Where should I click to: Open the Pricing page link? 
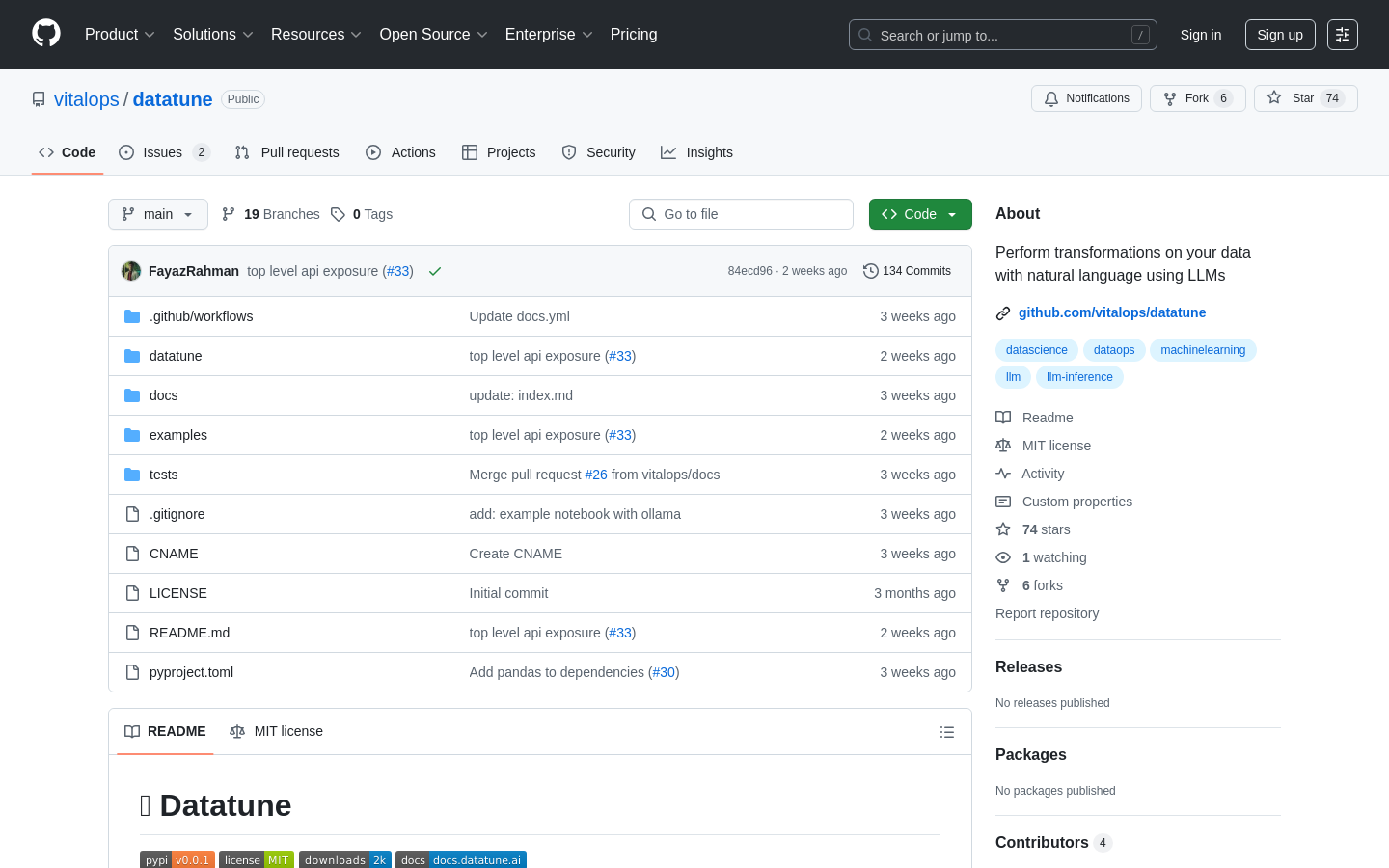click(634, 35)
